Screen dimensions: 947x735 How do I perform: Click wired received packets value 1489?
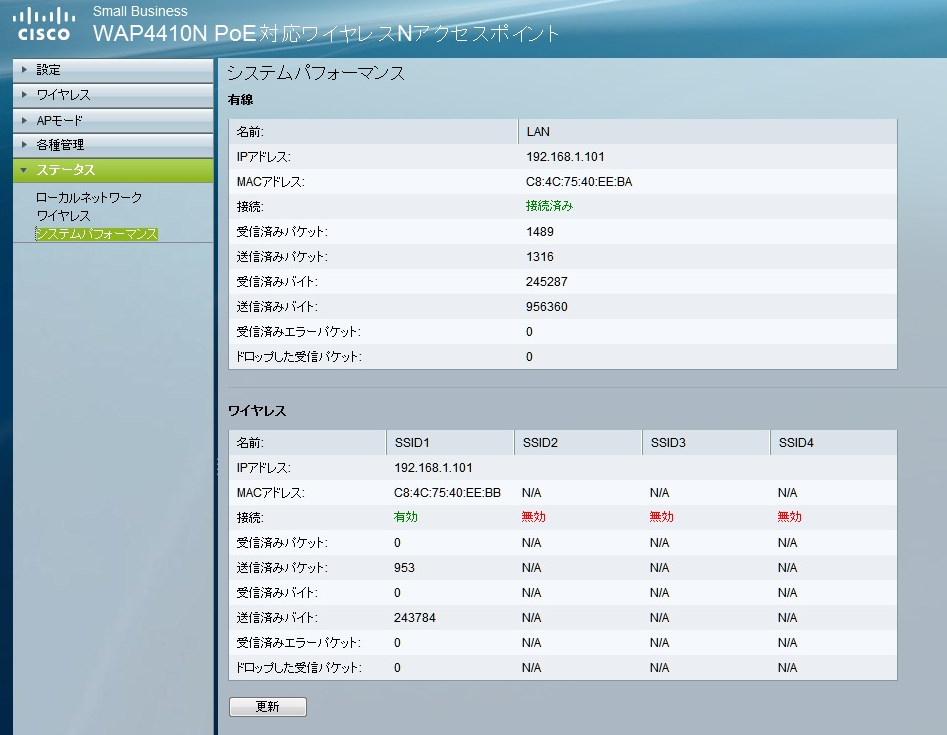click(x=539, y=232)
